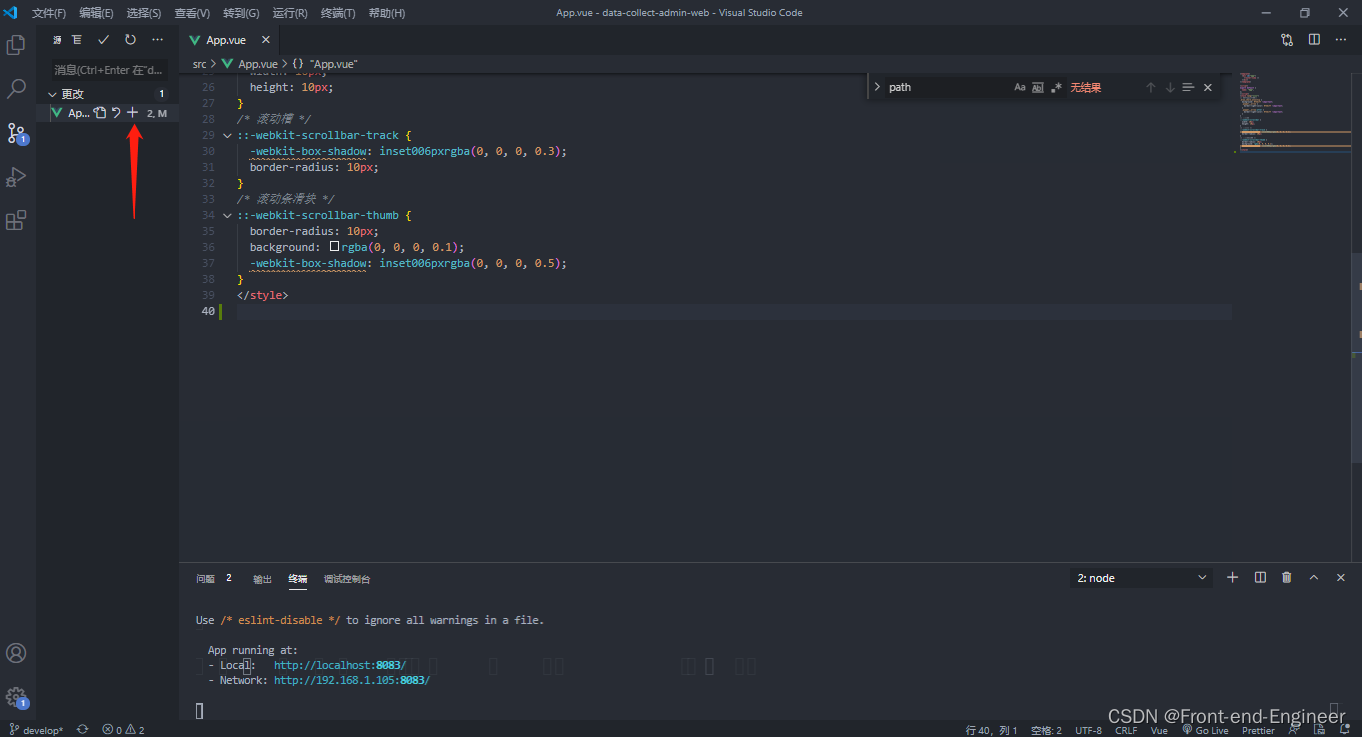The height and width of the screenshot is (737, 1362).
Task: Open Run and Debug view
Action: [16, 177]
